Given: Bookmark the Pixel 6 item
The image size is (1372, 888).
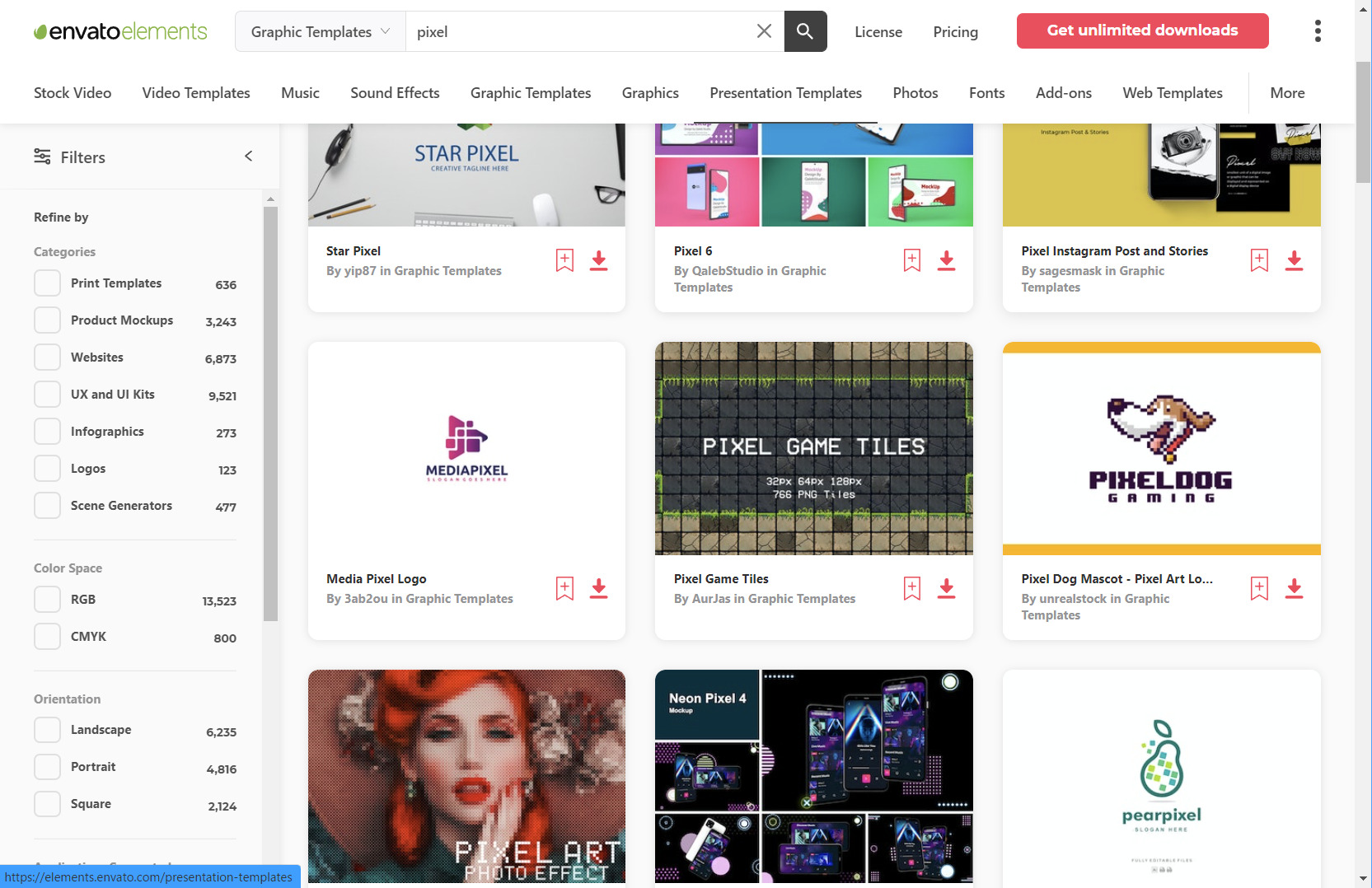Looking at the screenshot, I should [912, 260].
